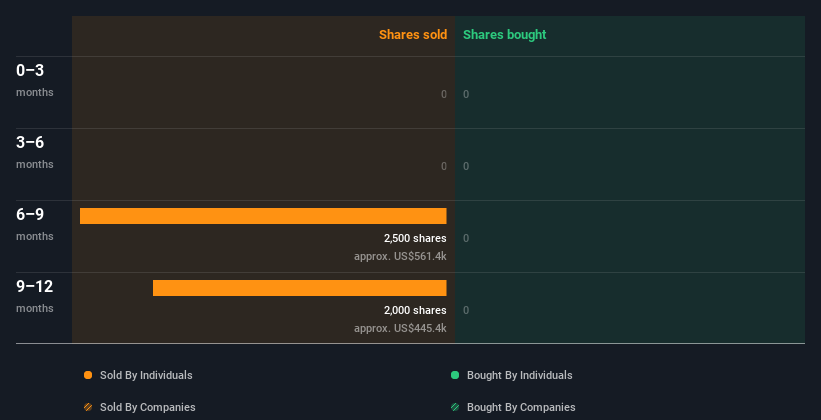
Task: Click shares sold zero in 0–3 months row
Action: pyautogui.click(x=444, y=94)
